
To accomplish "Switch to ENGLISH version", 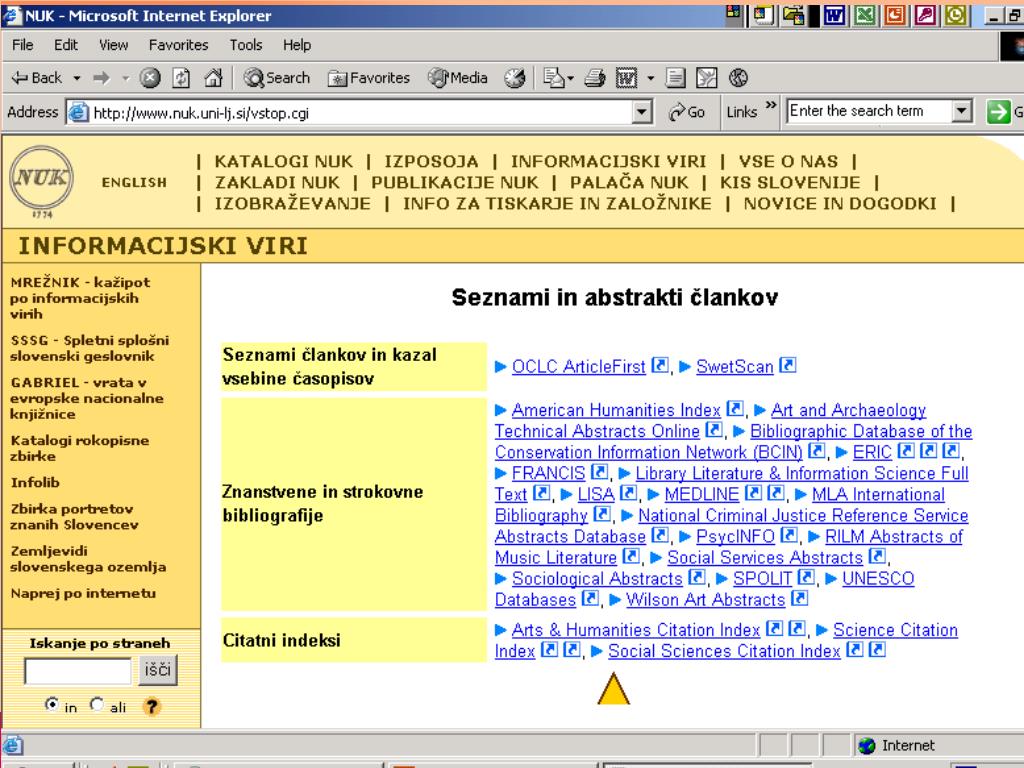I will coord(134,183).
